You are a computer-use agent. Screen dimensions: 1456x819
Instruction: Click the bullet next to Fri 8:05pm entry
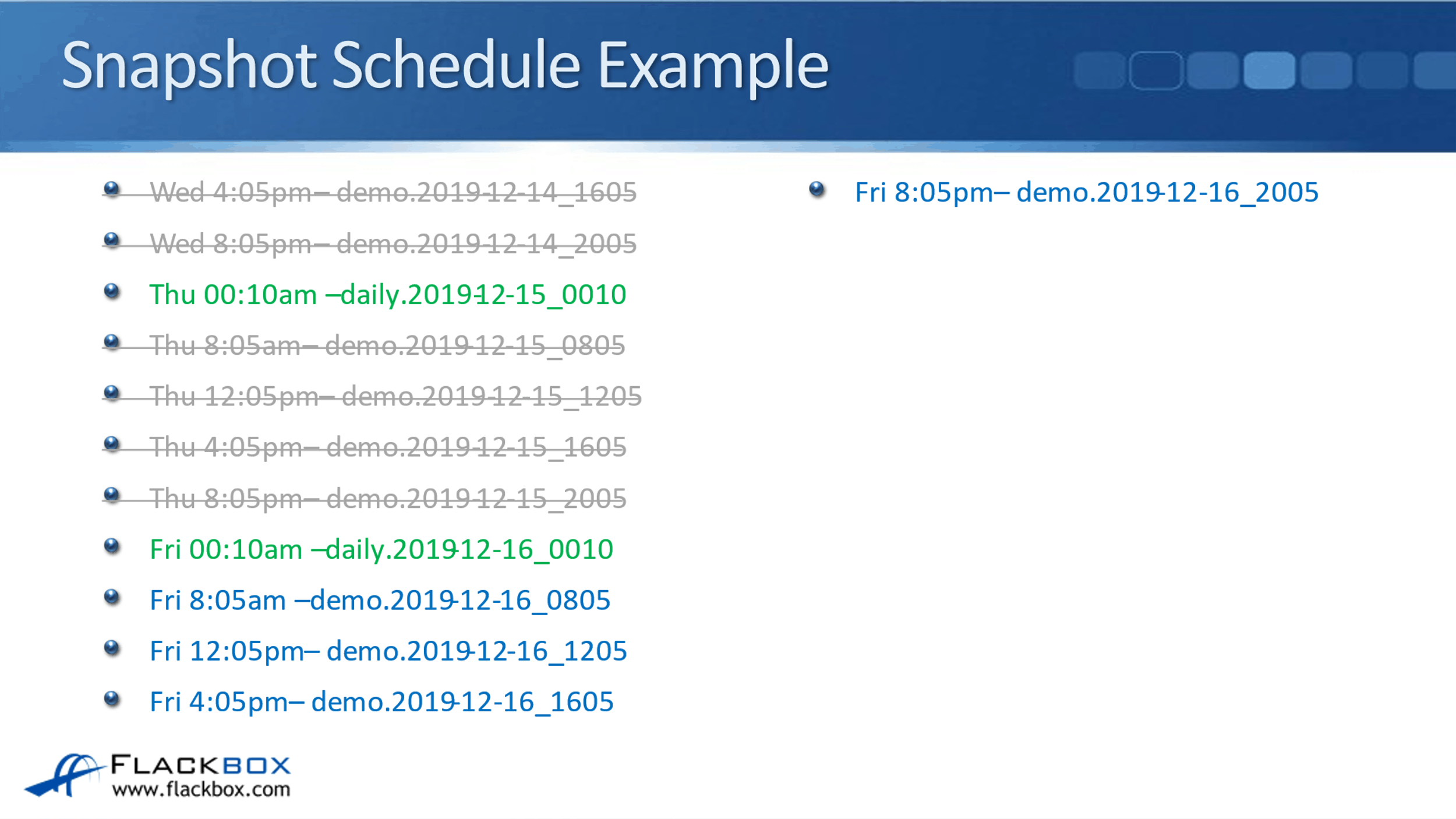pos(817,189)
